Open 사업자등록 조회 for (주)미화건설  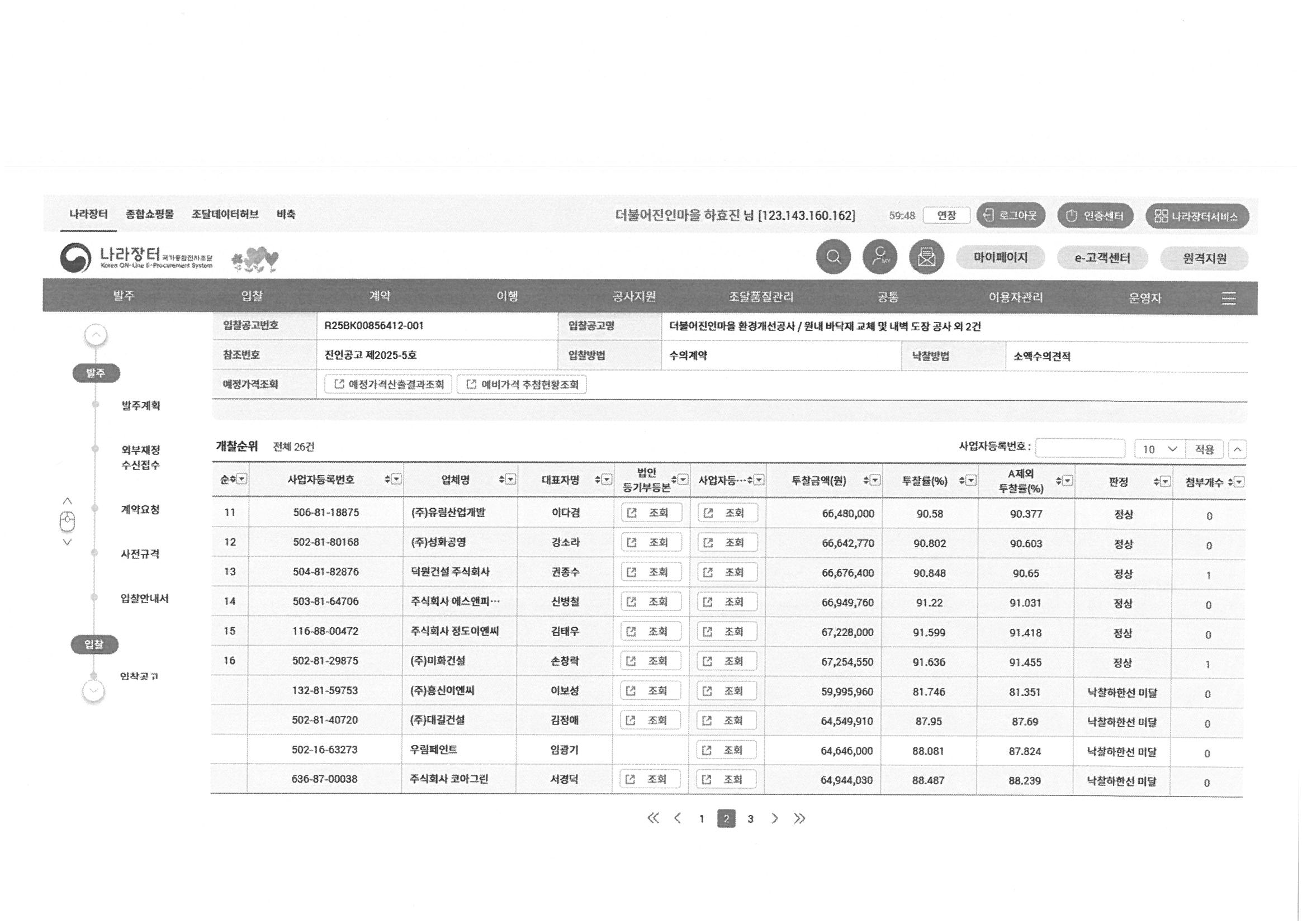pyautogui.click(x=727, y=661)
